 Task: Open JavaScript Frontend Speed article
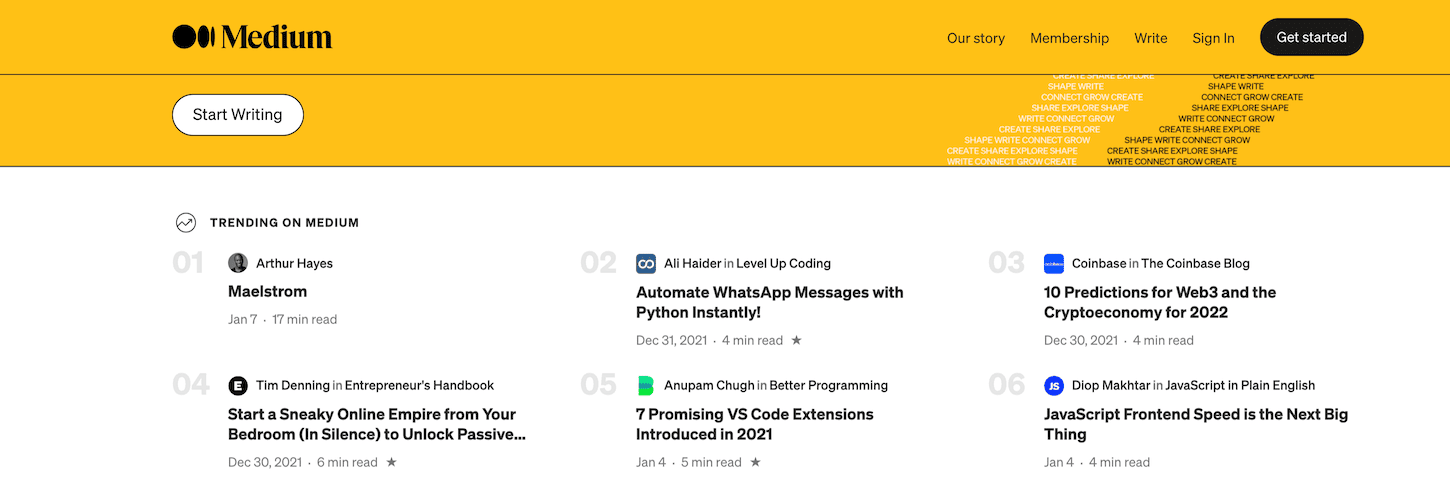tap(1196, 424)
